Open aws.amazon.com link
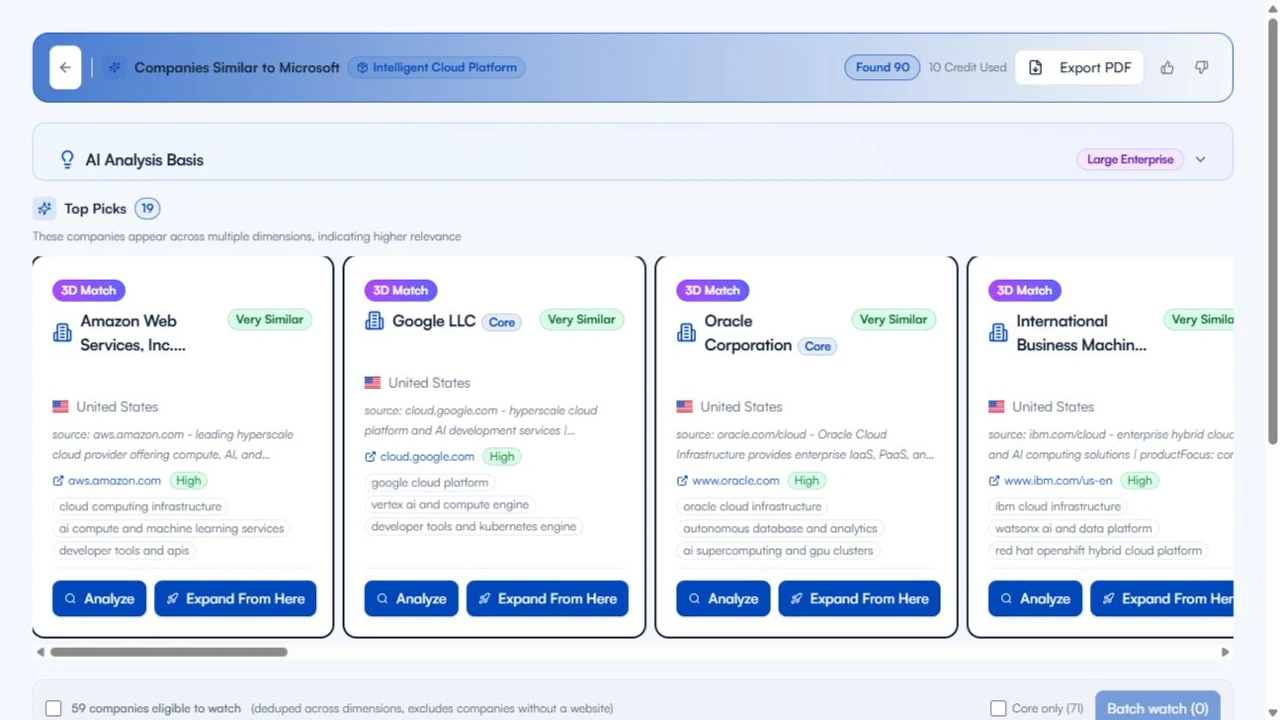Image resolution: width=1280 pixels, height=720 pixels. pyautogui.click(x=114, y=481)
